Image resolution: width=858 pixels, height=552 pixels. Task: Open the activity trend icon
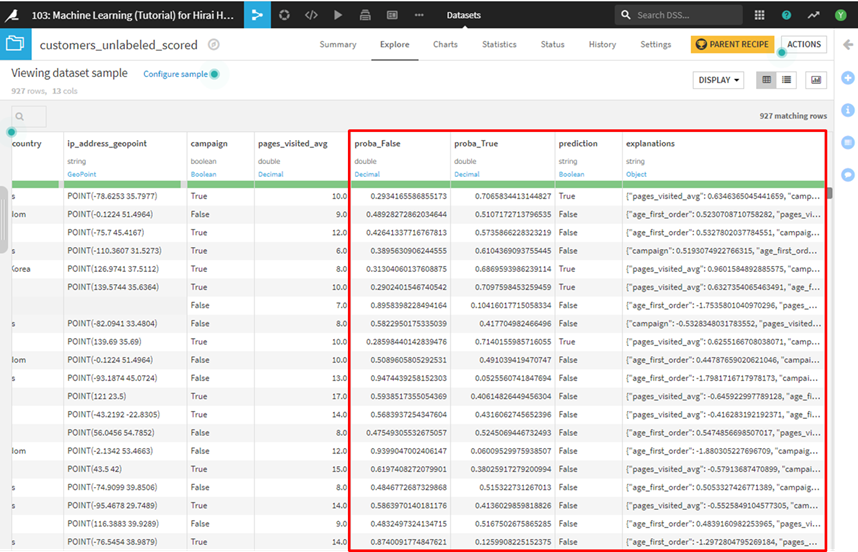(x=813, y=15)
